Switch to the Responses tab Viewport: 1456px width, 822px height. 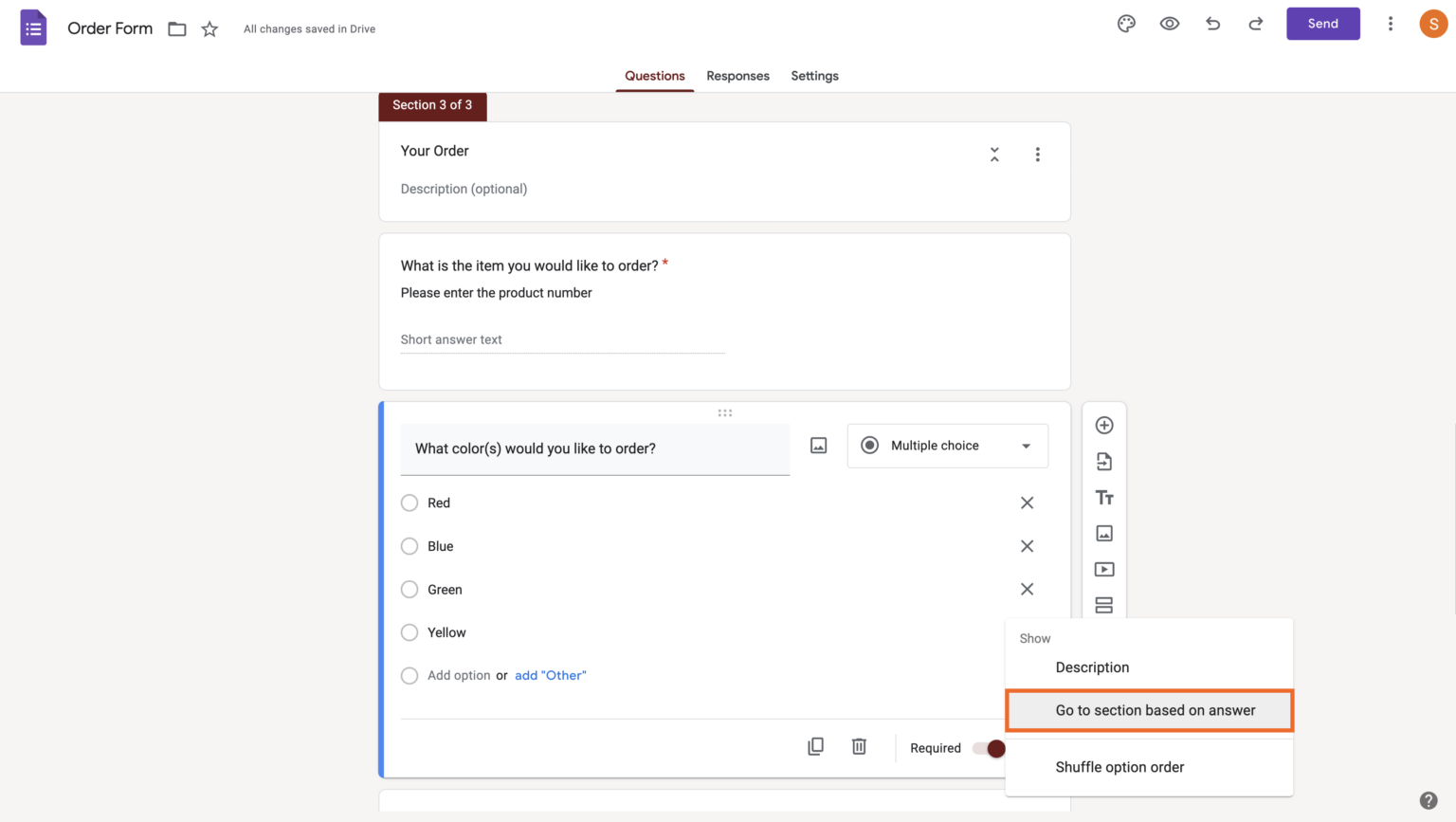(737, 76)
